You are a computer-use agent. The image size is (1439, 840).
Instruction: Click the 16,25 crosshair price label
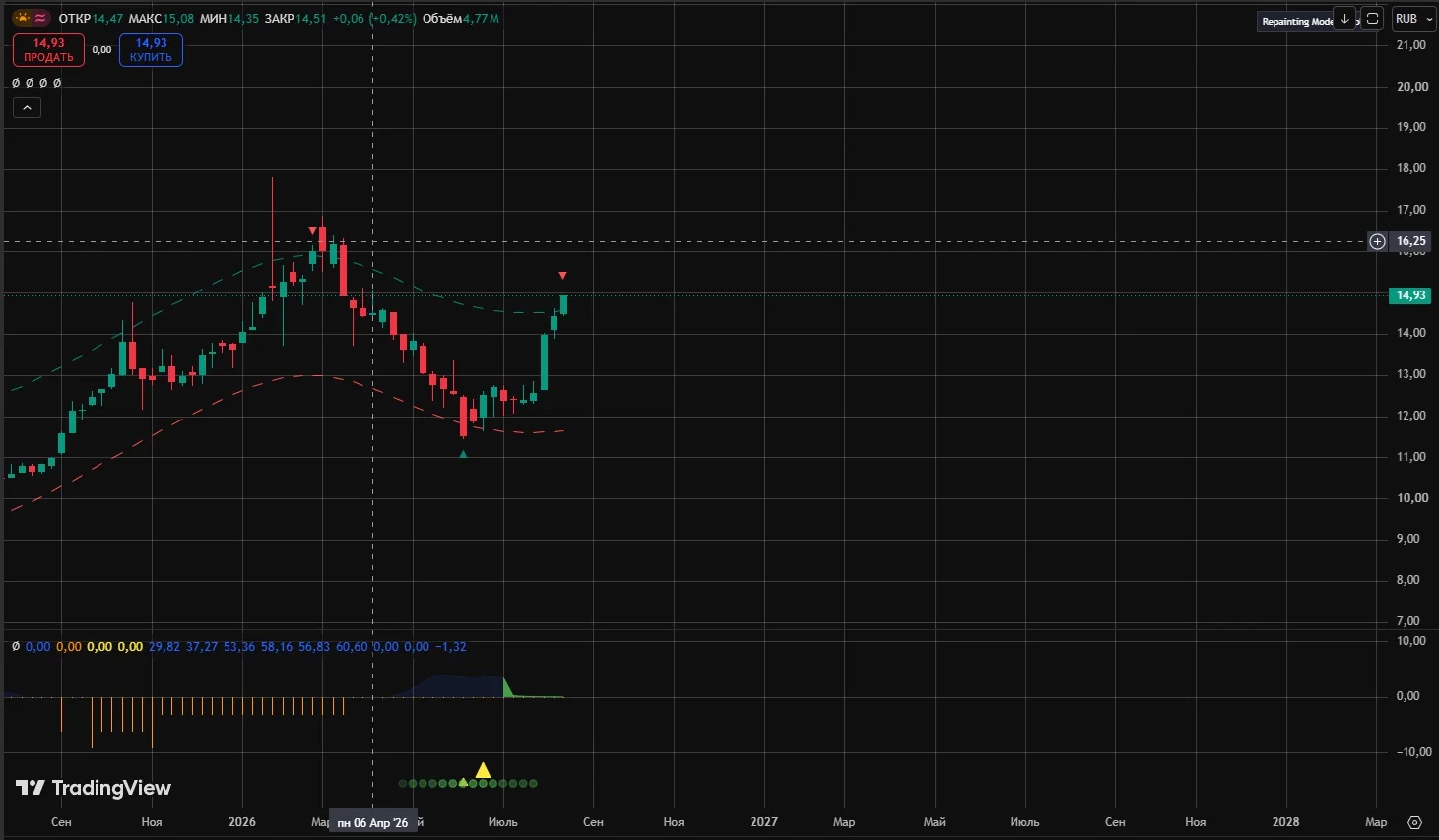pos(1410,241)
